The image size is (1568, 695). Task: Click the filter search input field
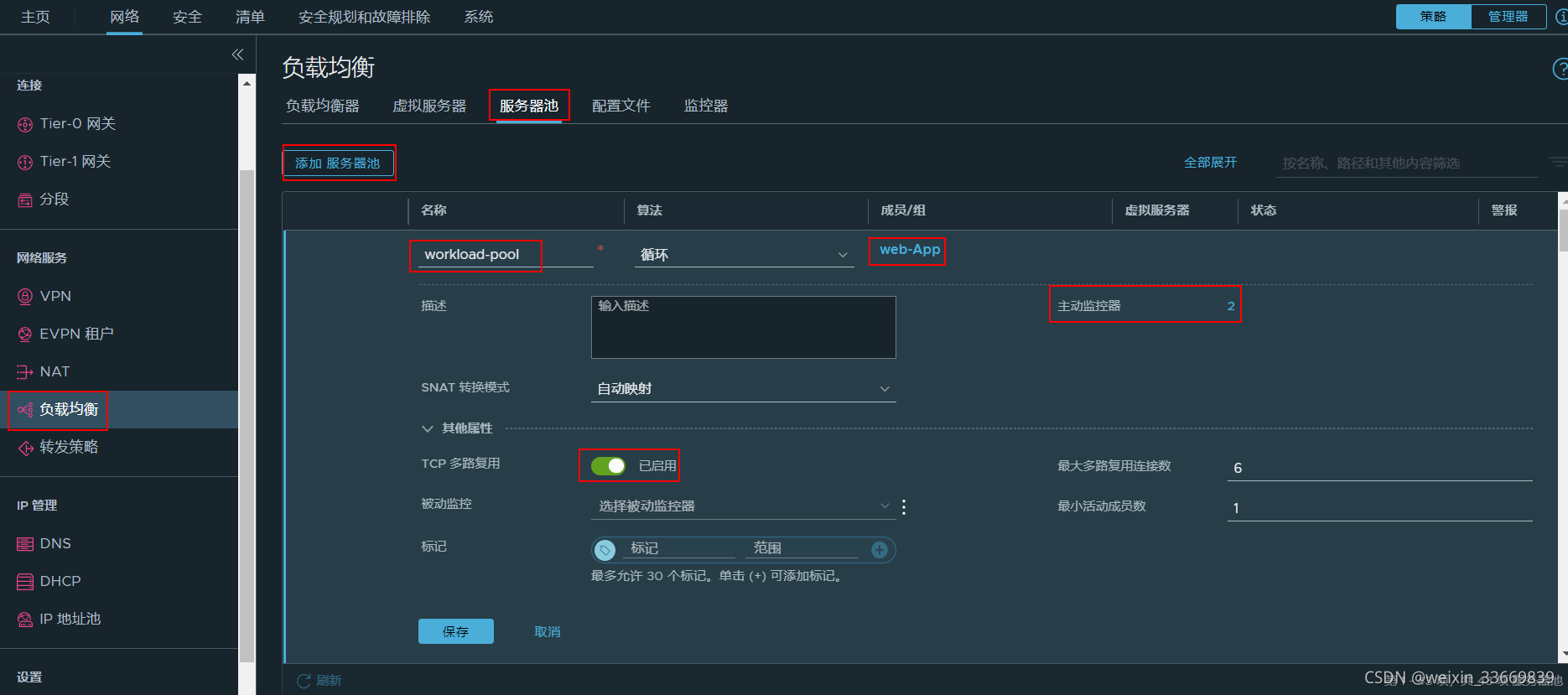click(x=1408, y=163)
